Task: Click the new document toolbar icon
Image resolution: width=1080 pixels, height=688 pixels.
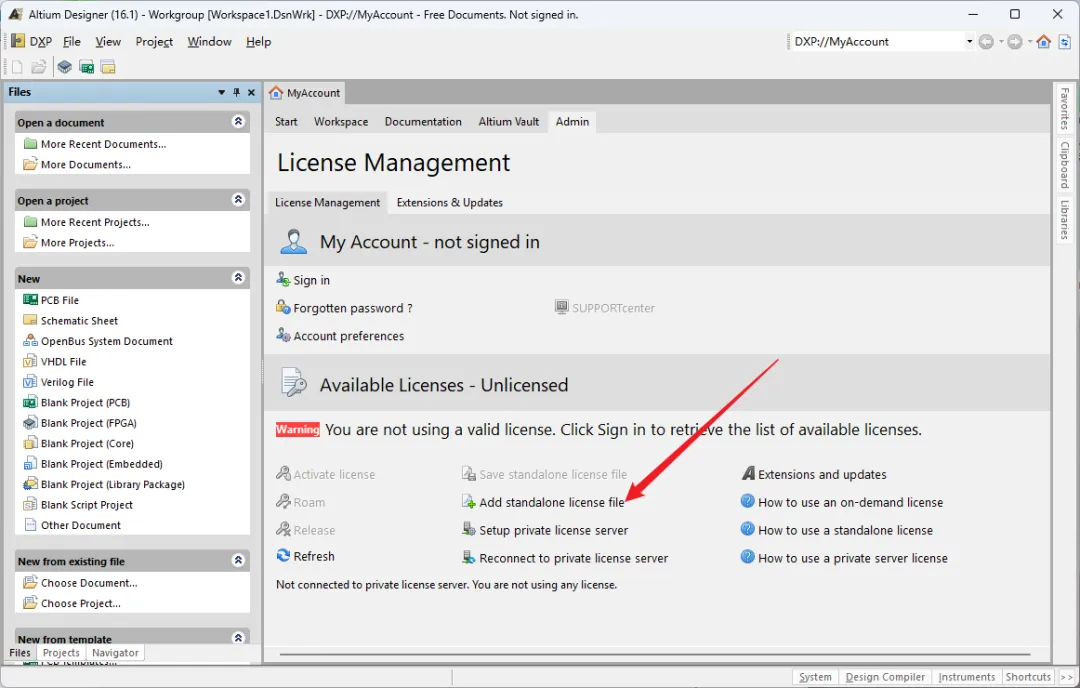Action: pyautogui.click(x=17, y=67)
